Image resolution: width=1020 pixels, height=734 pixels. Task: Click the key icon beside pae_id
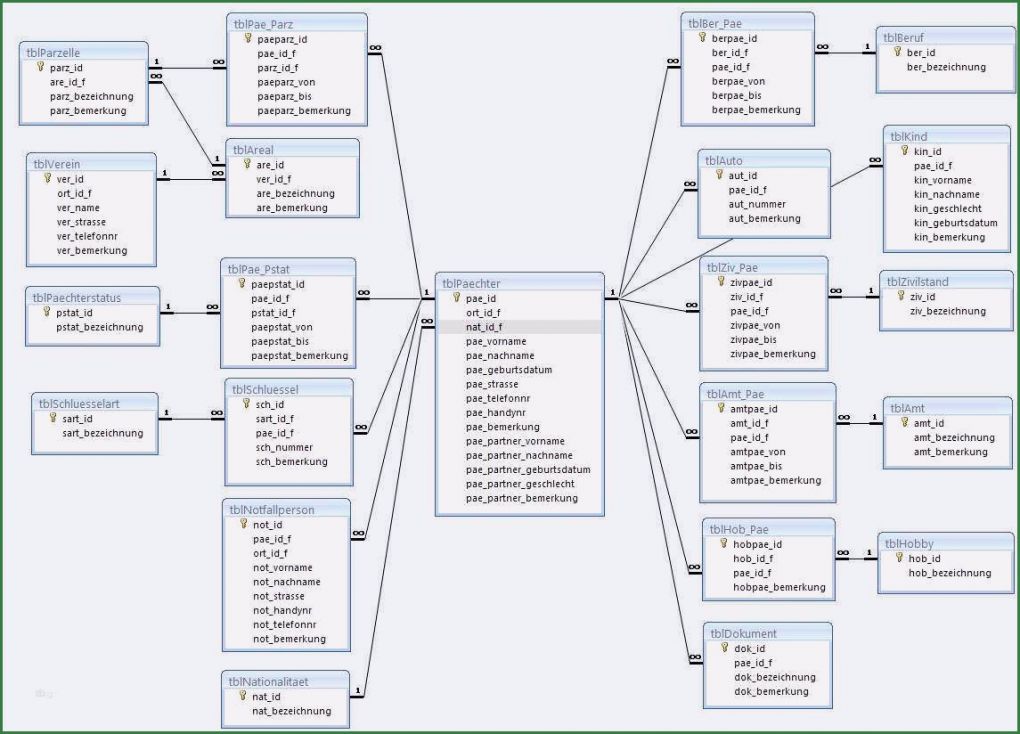point(457,298)
